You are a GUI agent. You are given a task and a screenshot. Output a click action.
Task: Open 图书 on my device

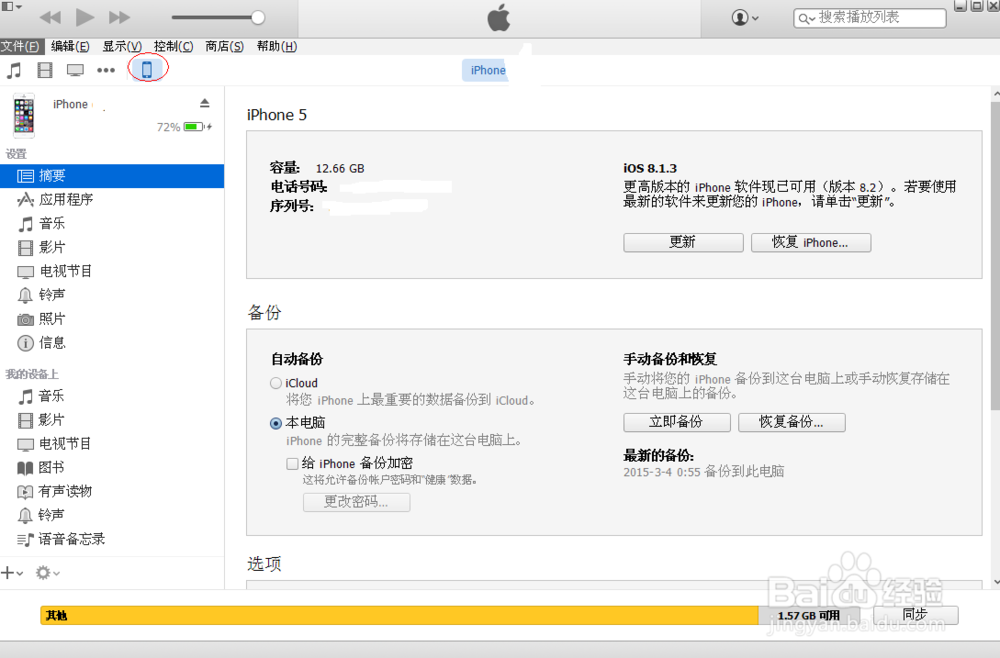pyautogui.click(x=112, y=467)
